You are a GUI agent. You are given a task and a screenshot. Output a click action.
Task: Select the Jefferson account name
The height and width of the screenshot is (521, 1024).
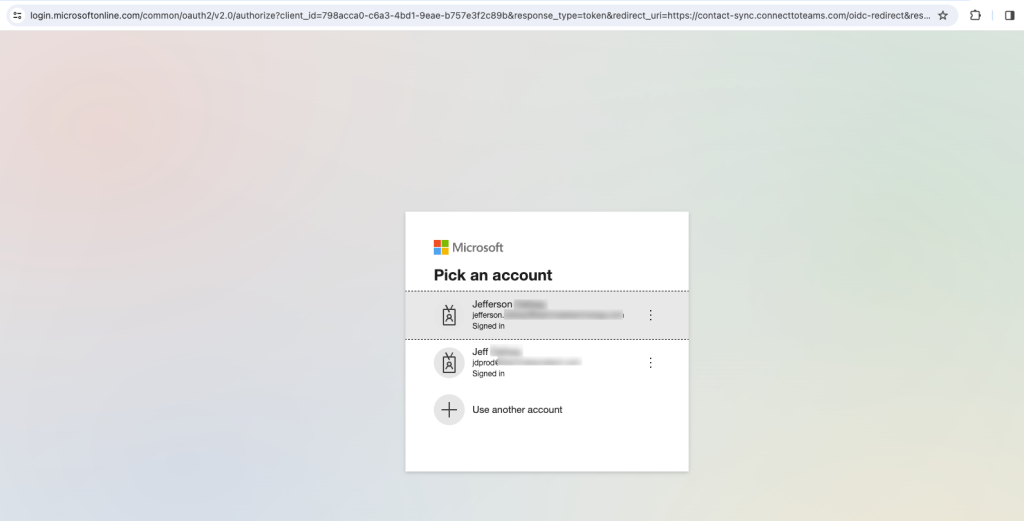492,304
